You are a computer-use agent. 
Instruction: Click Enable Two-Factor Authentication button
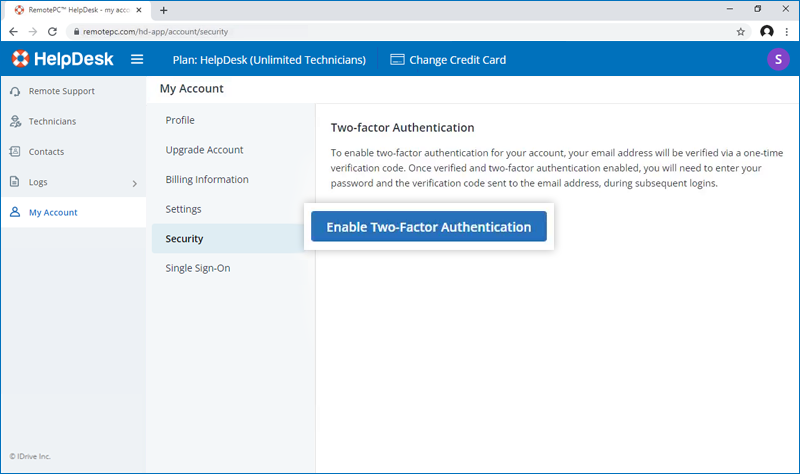click(x=428, y=227)
